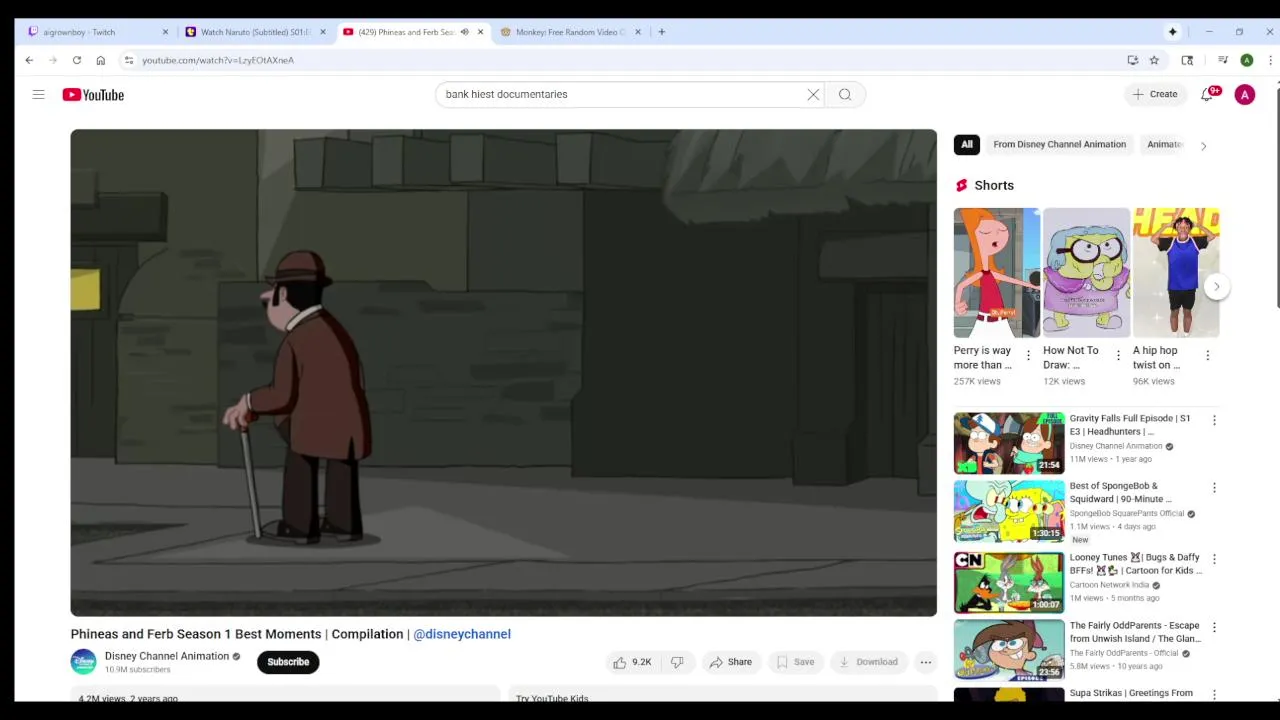This screenshot has width=1280, height=720.
Task: Open the browser media controls icon
Action: pos(1222,60)
